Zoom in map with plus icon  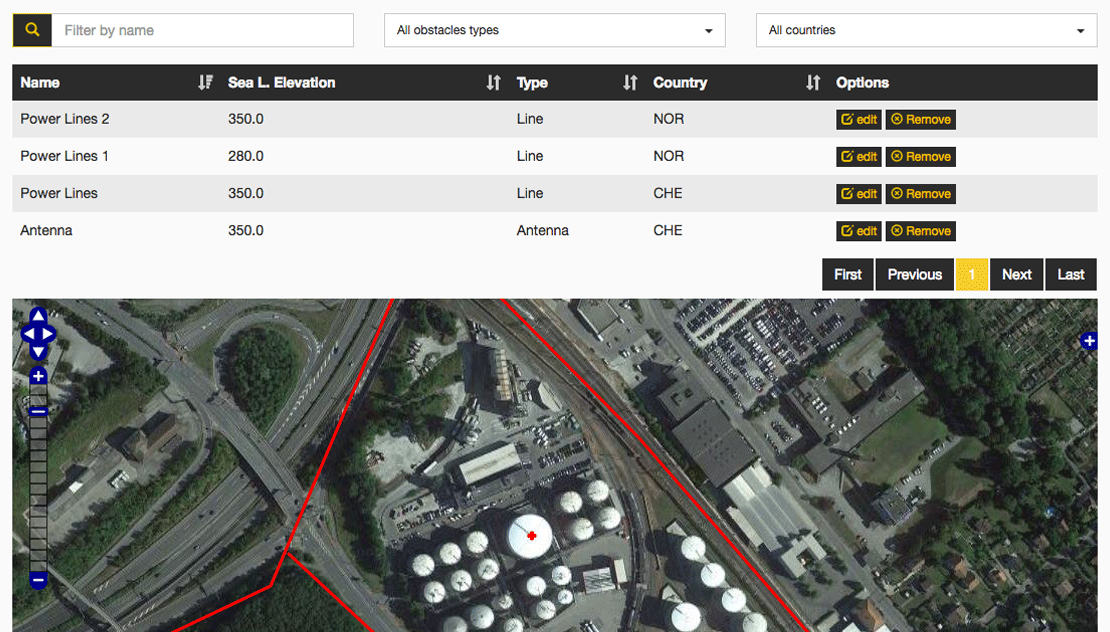[38, 377]
